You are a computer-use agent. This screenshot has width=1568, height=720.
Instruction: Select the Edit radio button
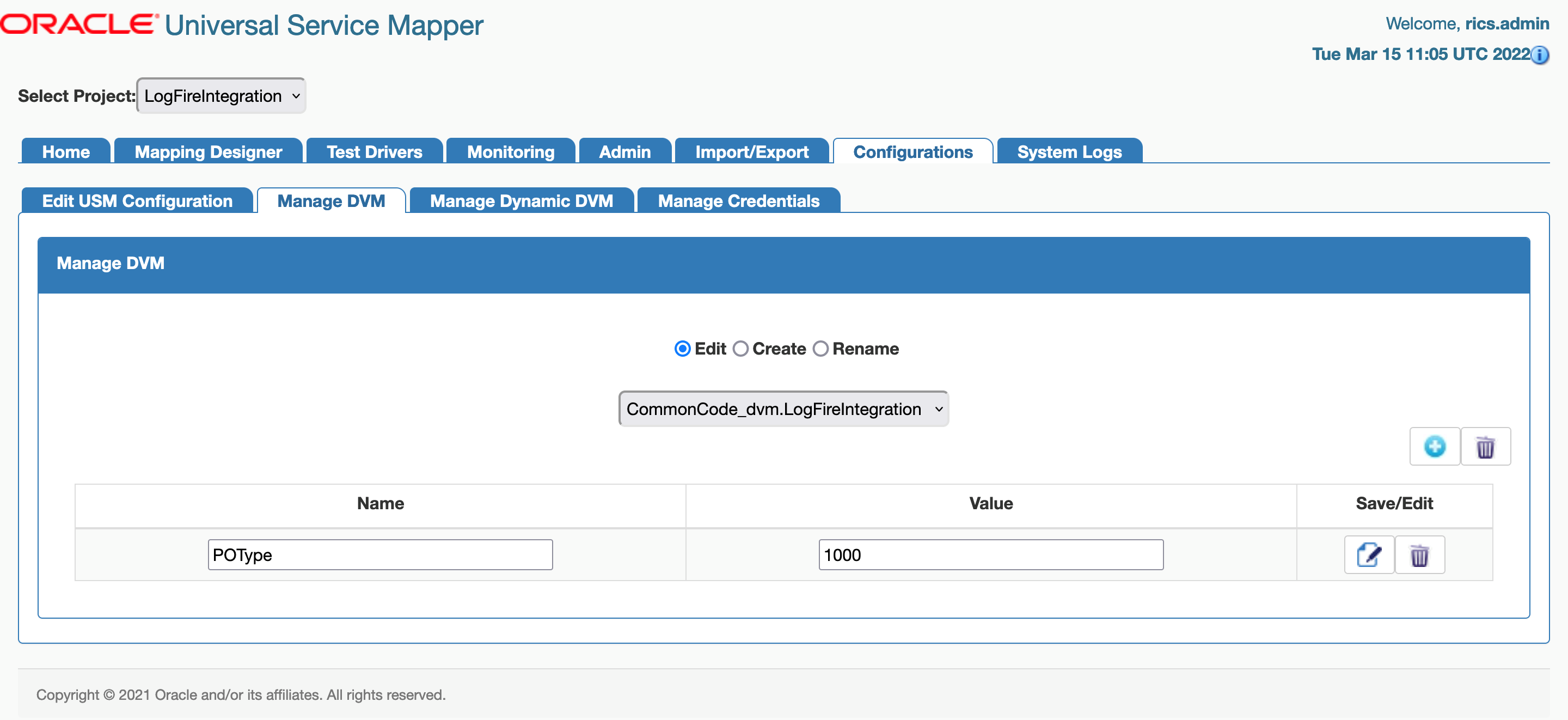682,349
